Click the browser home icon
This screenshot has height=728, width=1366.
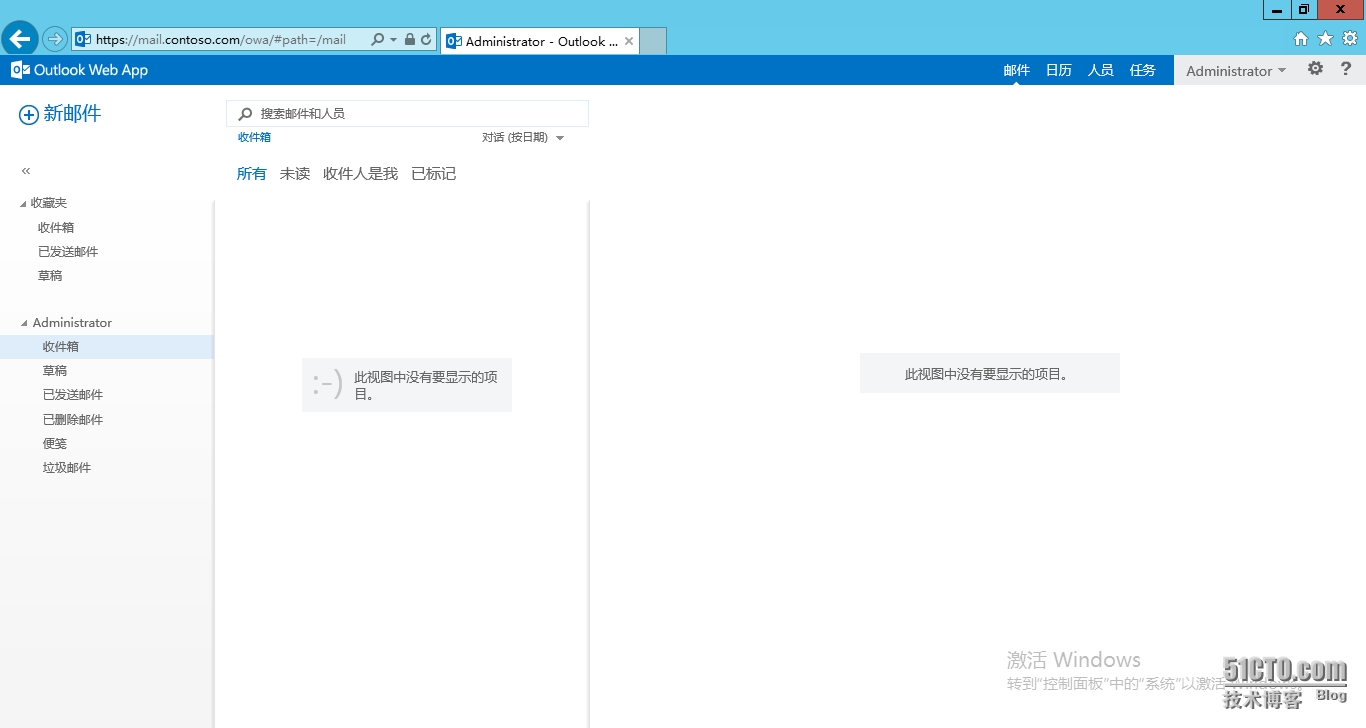(1300, 39)
